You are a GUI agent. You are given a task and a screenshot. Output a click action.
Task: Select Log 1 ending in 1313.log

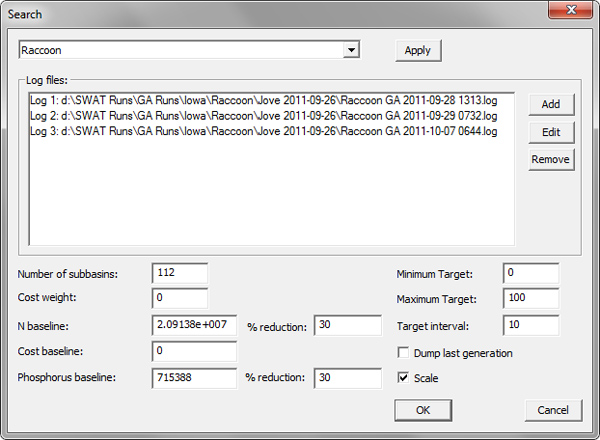click(264, 101)
